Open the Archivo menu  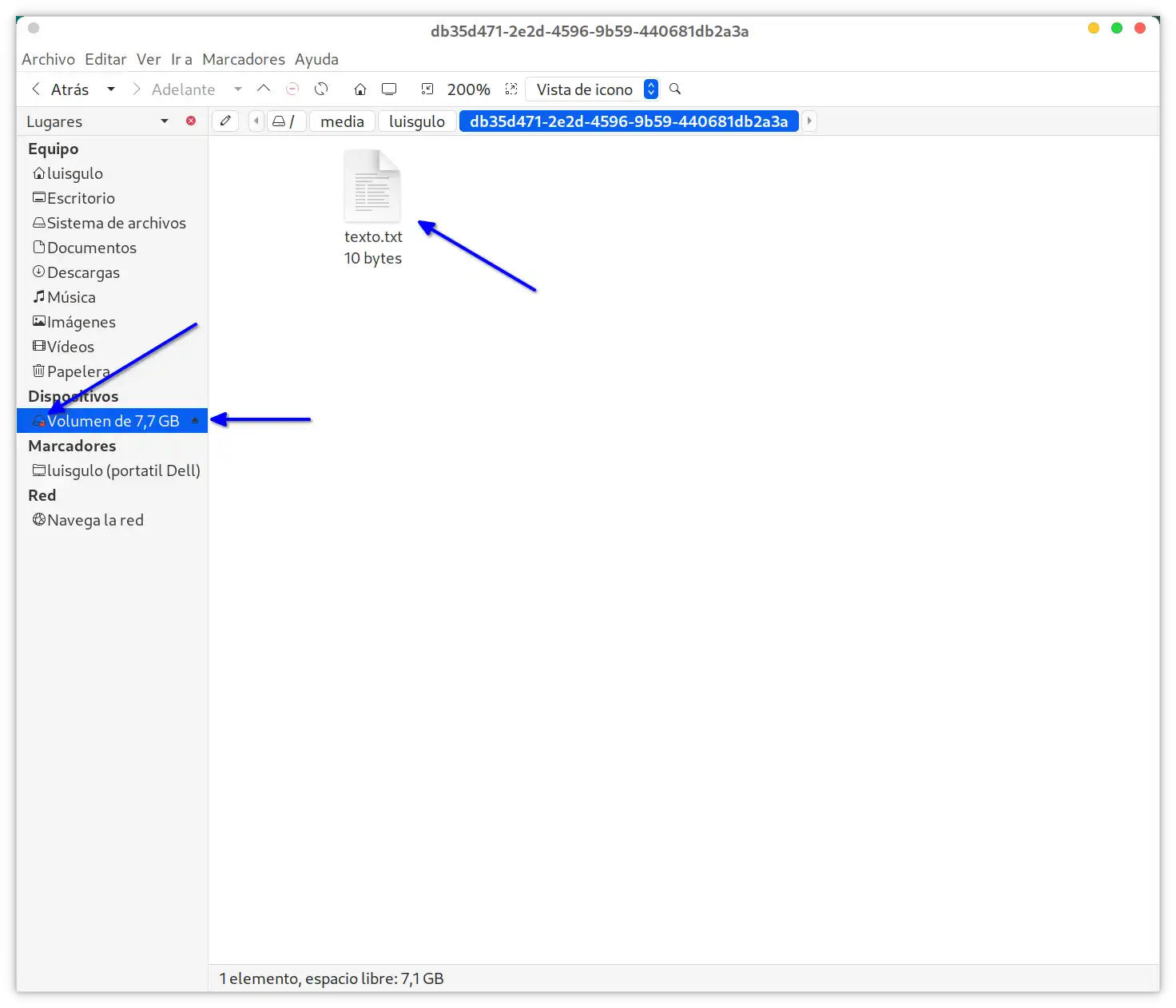(x=48, y=59)
